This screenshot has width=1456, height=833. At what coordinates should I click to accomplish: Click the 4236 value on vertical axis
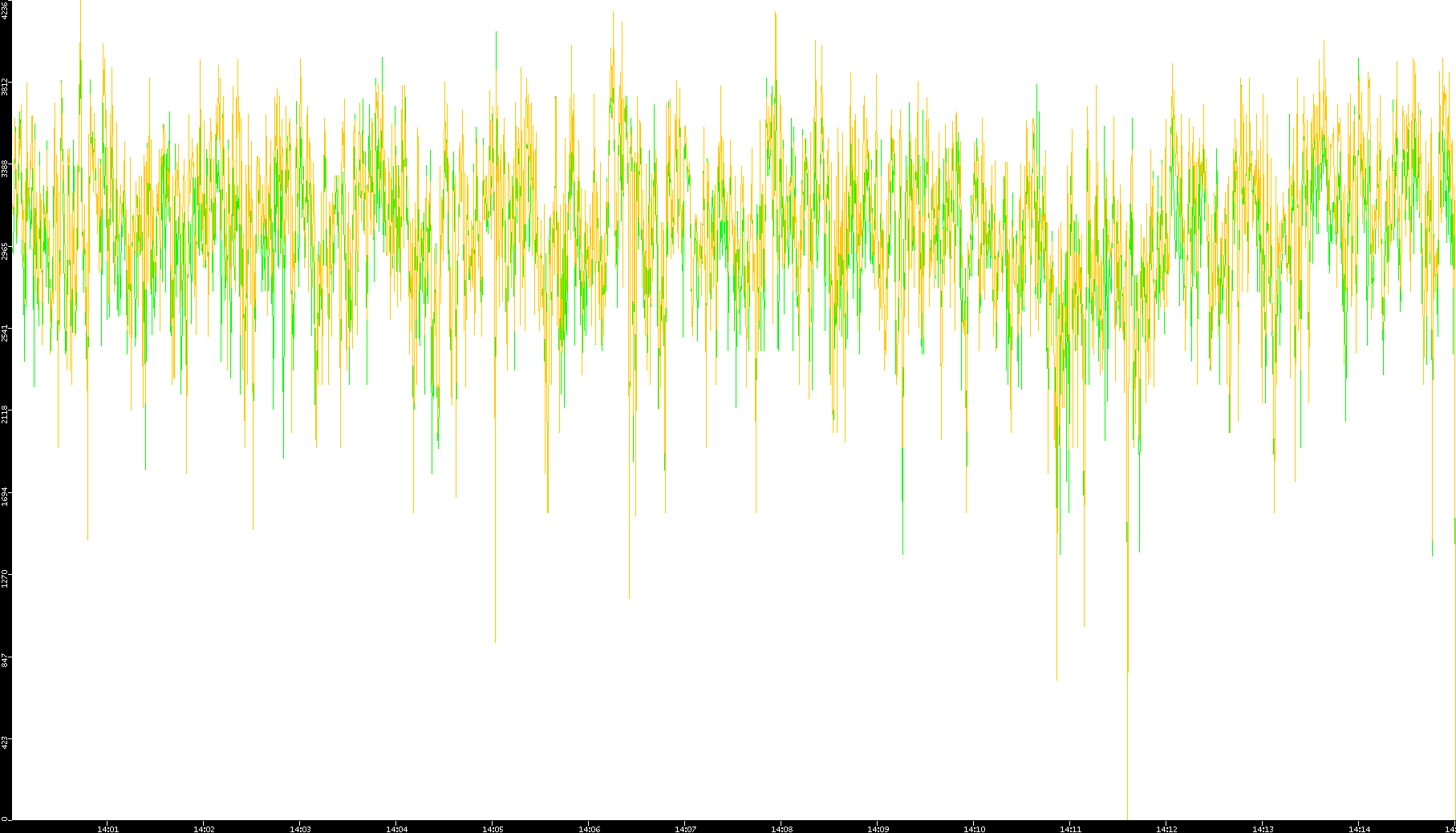point(5,10)
